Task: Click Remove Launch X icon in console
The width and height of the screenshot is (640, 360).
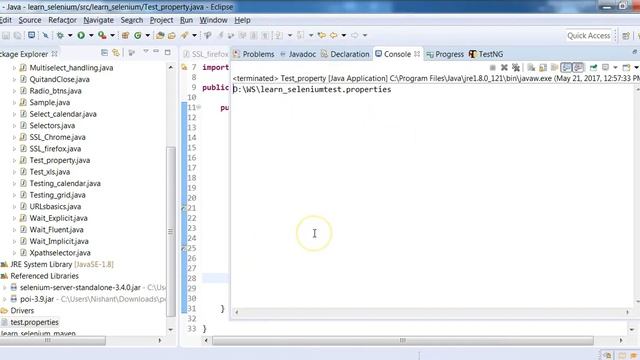Action: 504,68
